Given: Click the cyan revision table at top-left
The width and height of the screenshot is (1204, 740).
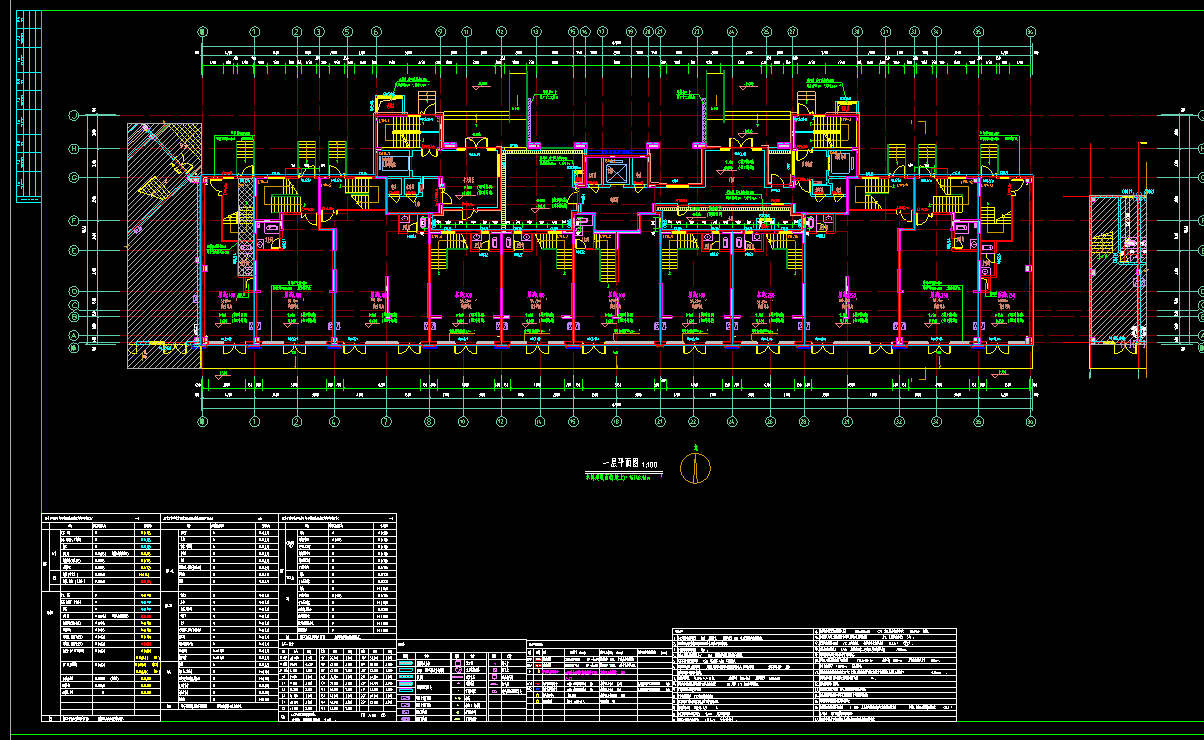Looking at the screenshot, I should point(28,115).
